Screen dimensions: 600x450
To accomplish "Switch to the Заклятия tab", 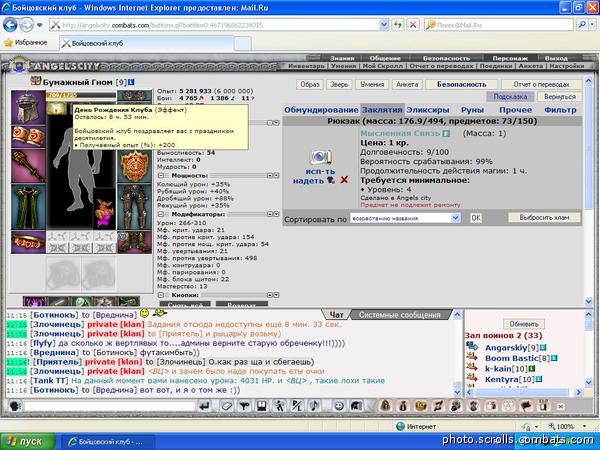I will pyautogui.click(x=382, y=110).
